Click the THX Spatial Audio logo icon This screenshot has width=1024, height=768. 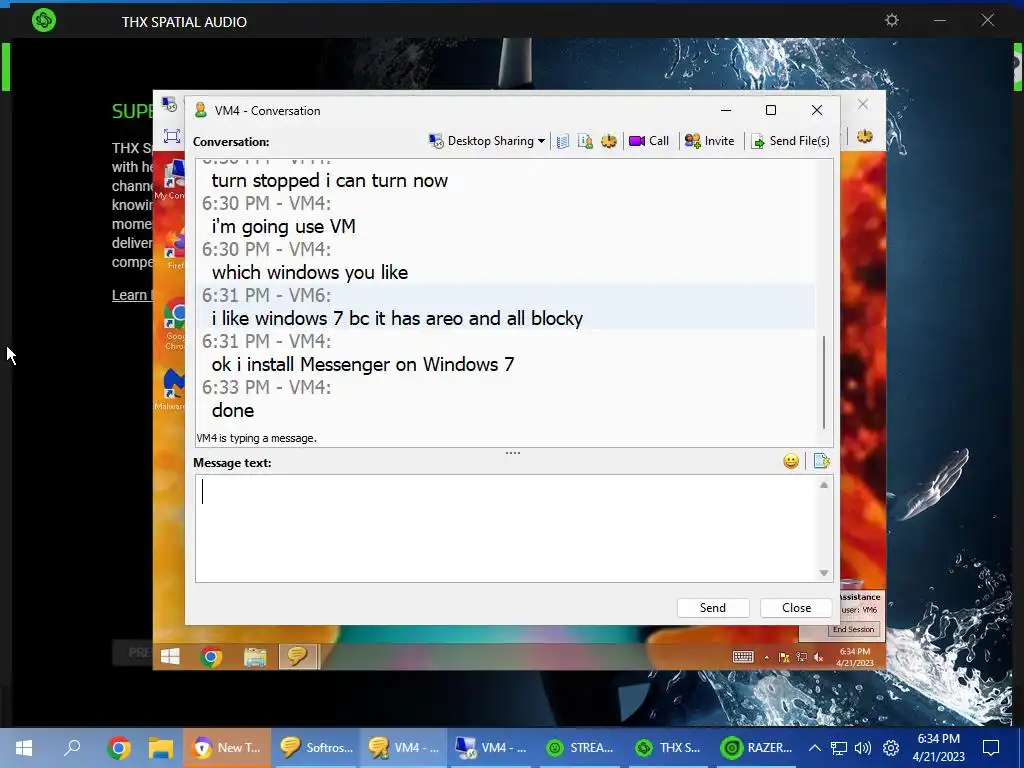pyautogui.click(x=44, y=20)
